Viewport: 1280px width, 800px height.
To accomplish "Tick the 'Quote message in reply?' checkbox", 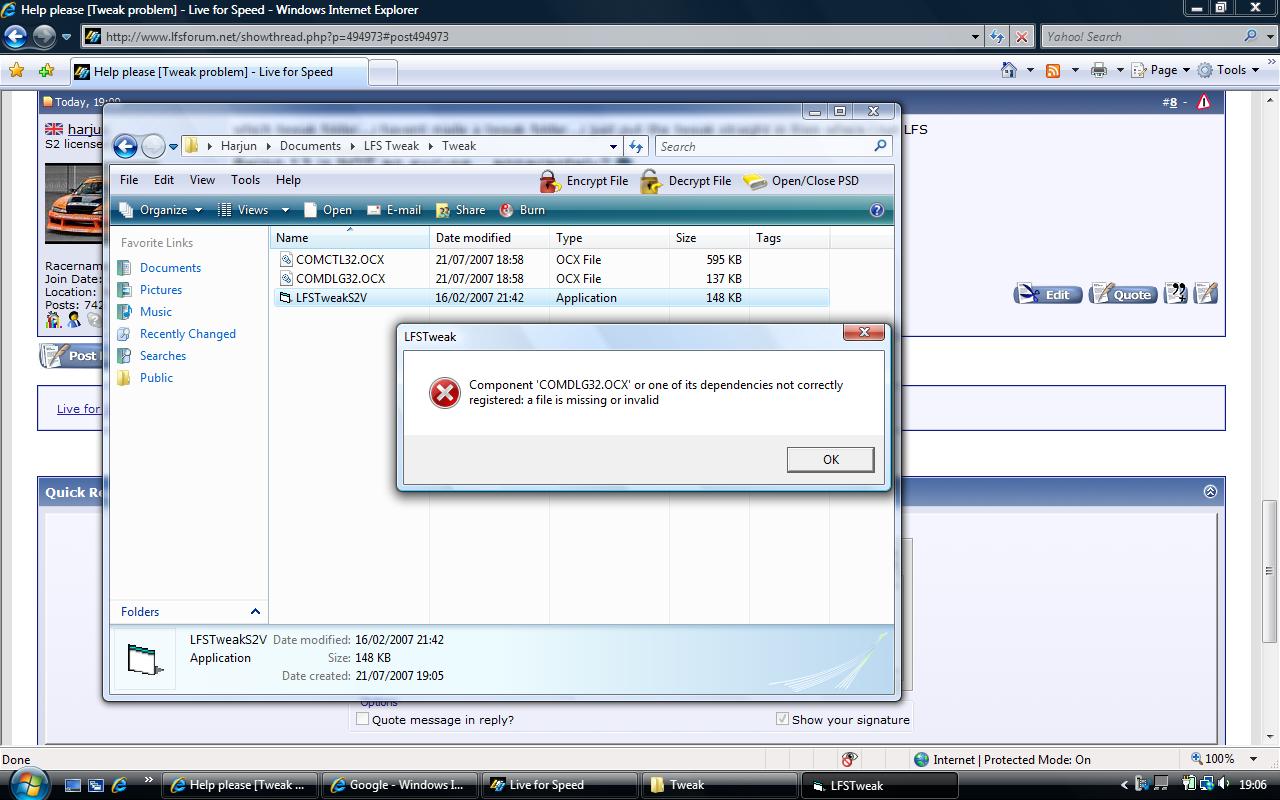I will (362, 719).
